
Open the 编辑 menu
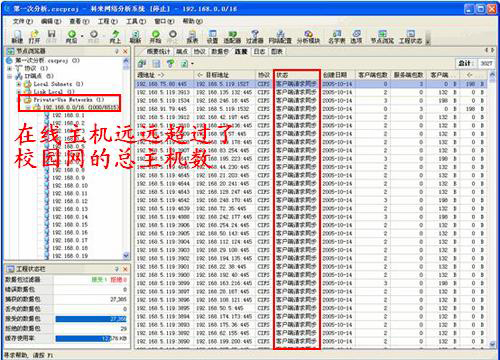click(x=51, y=21)
